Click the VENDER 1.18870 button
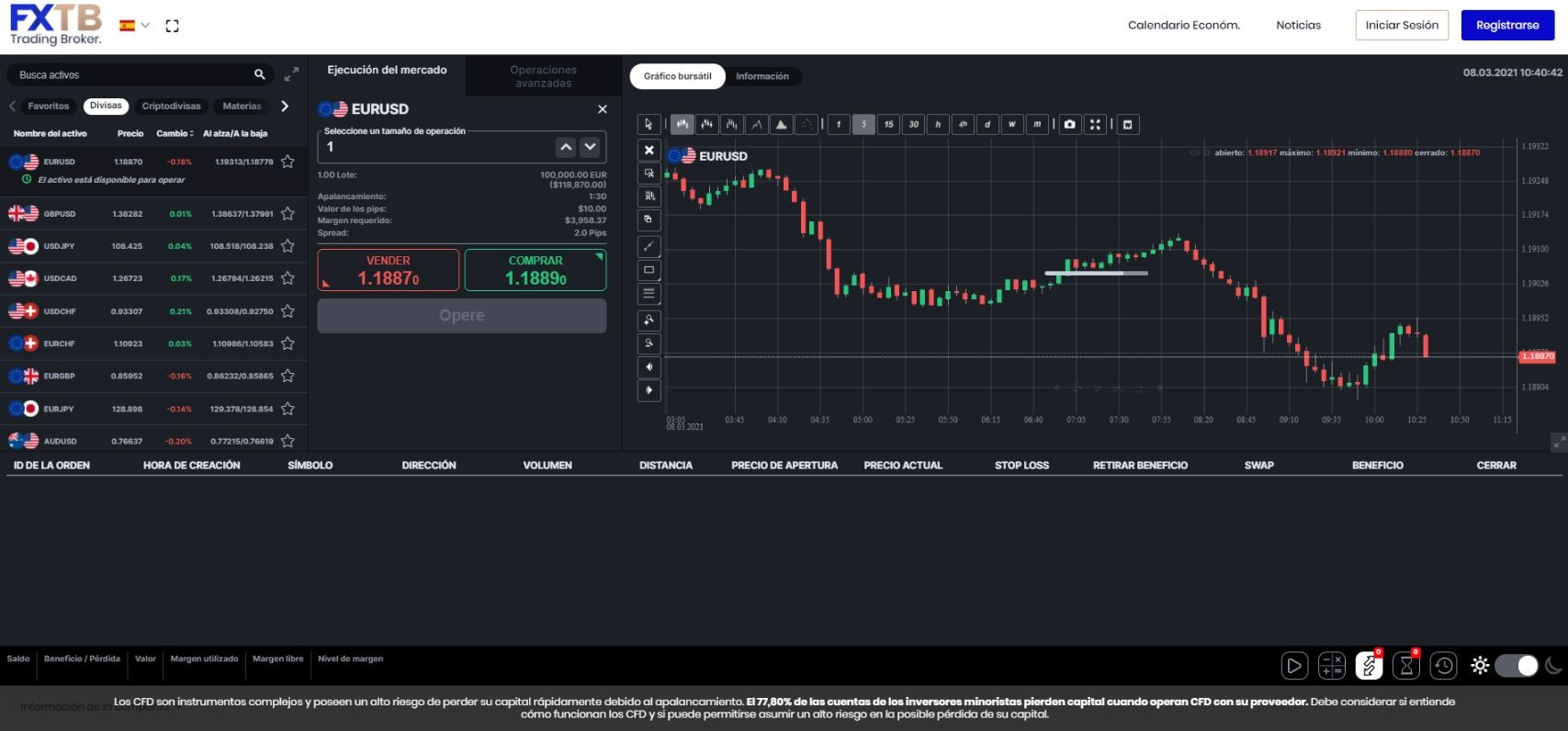1568x731 pixels. pos(389,270)
